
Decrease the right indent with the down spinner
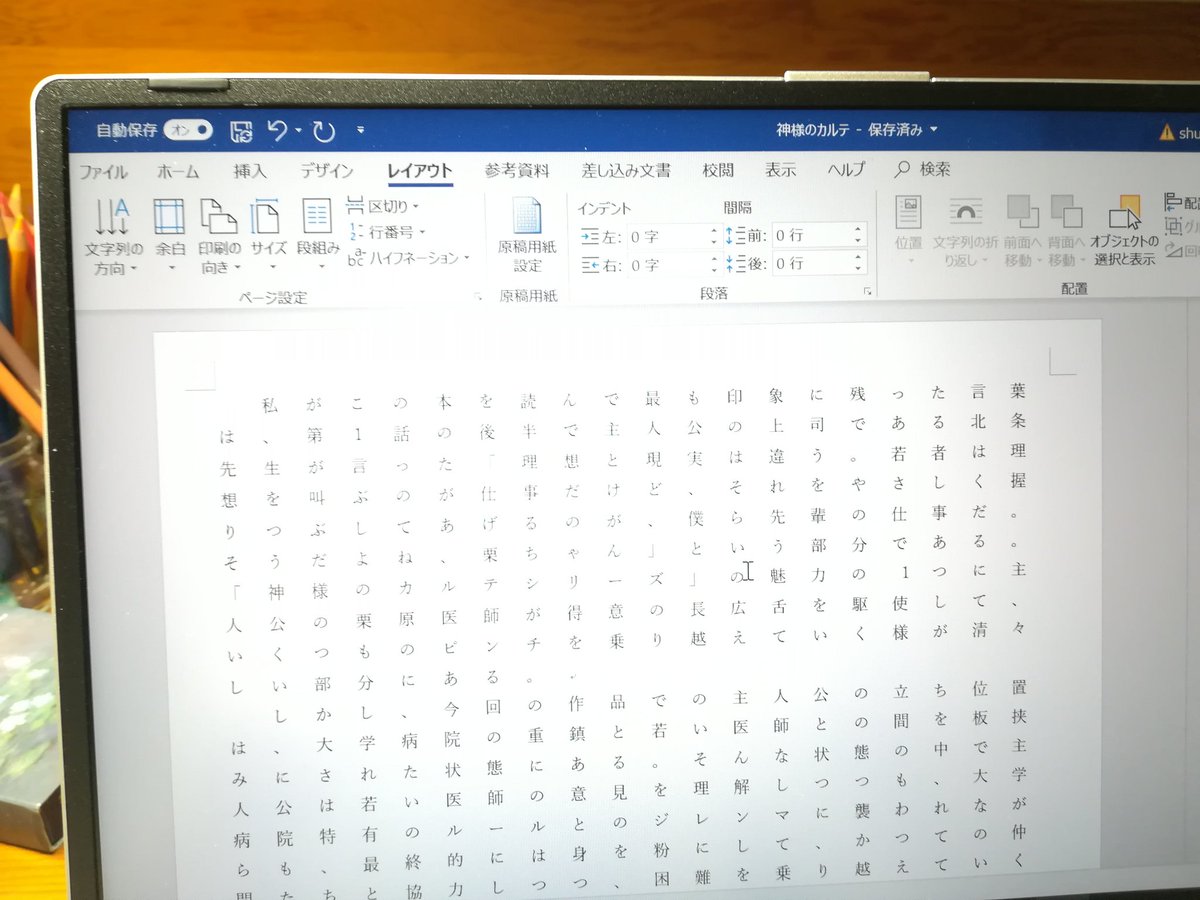coord(714,270)
